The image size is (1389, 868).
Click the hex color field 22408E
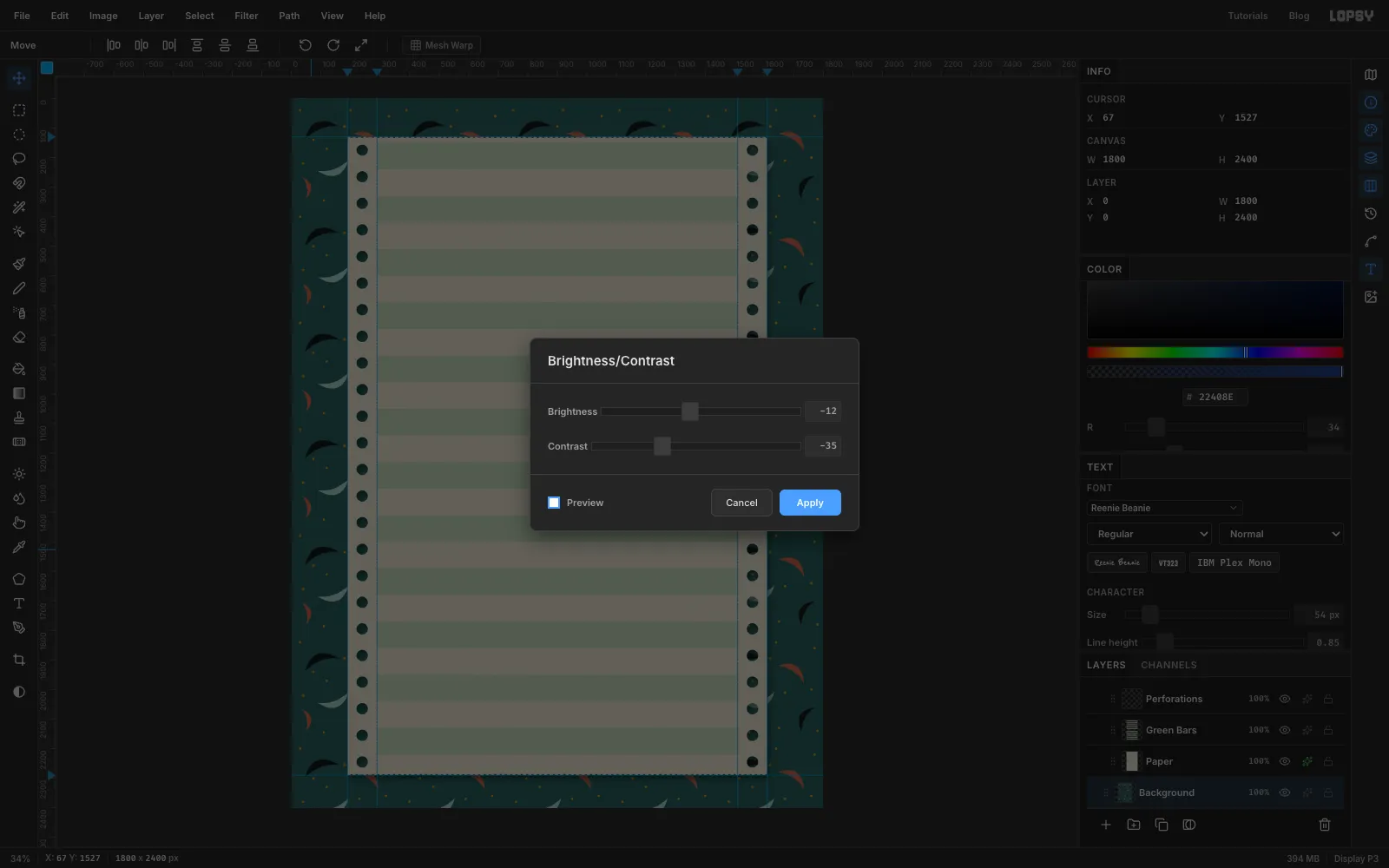coord(1215,397)
